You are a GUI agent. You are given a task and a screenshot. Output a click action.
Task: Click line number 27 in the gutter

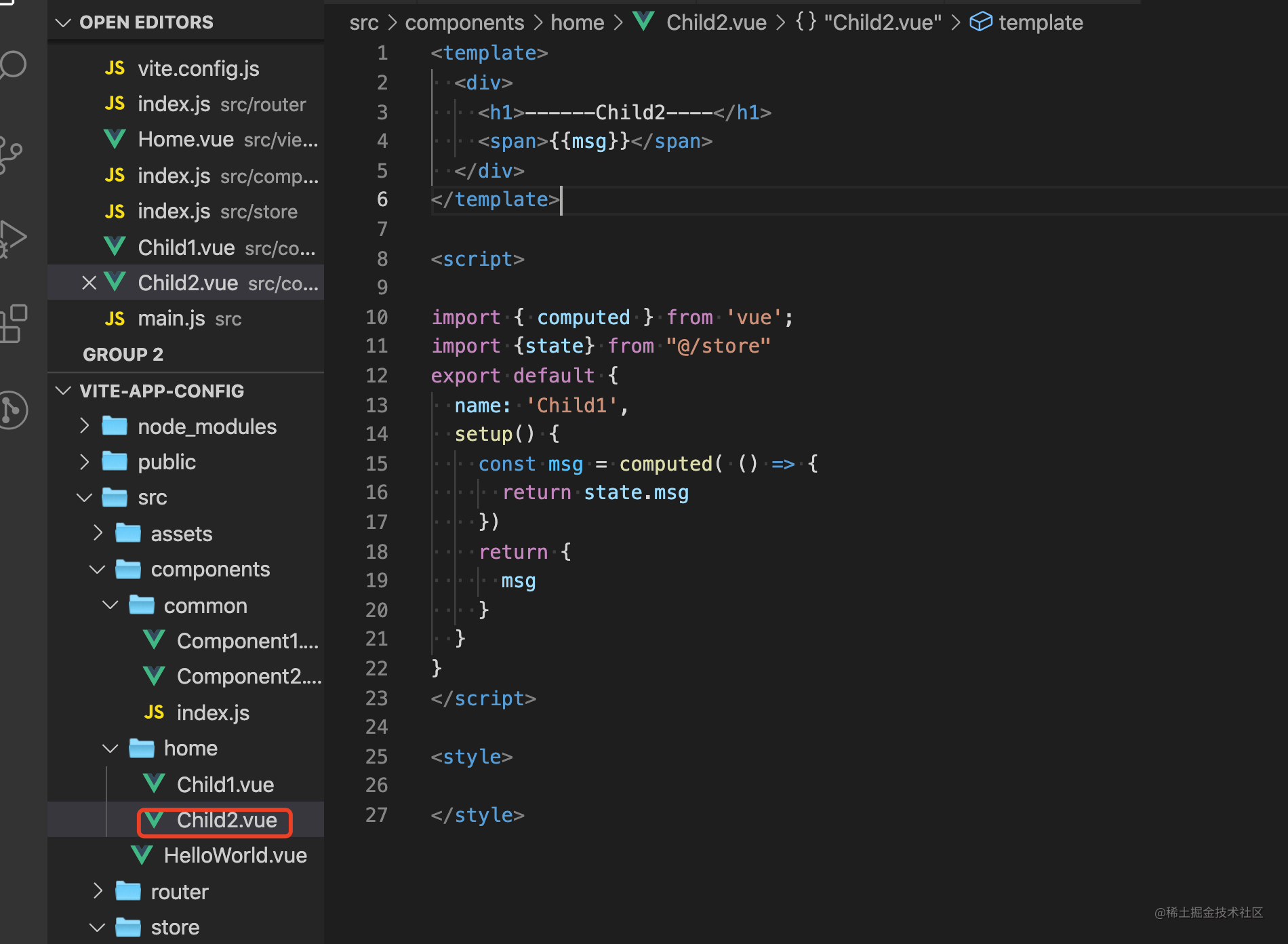(377, 814)
